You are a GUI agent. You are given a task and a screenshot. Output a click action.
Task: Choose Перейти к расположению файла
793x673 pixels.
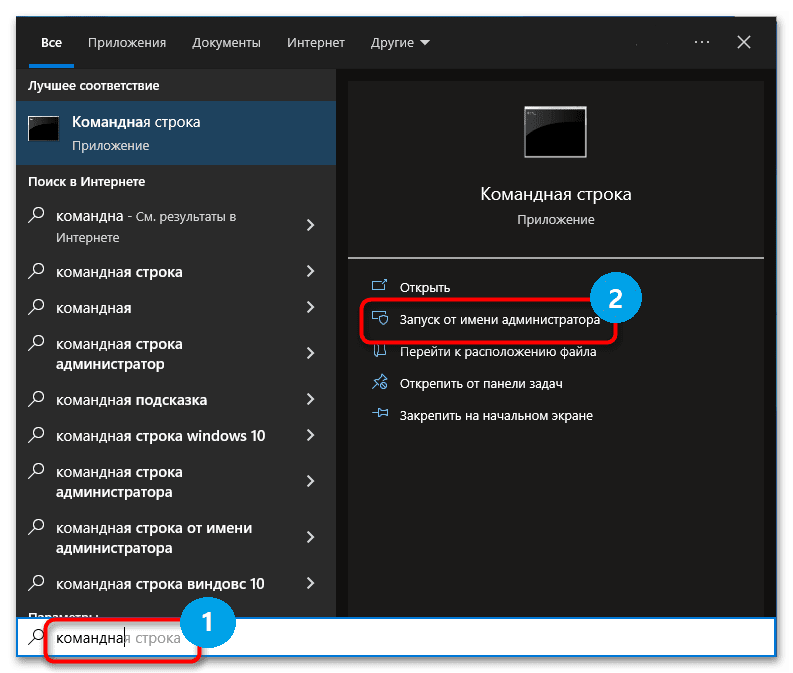pyautogui.click(x=497, y=352)
